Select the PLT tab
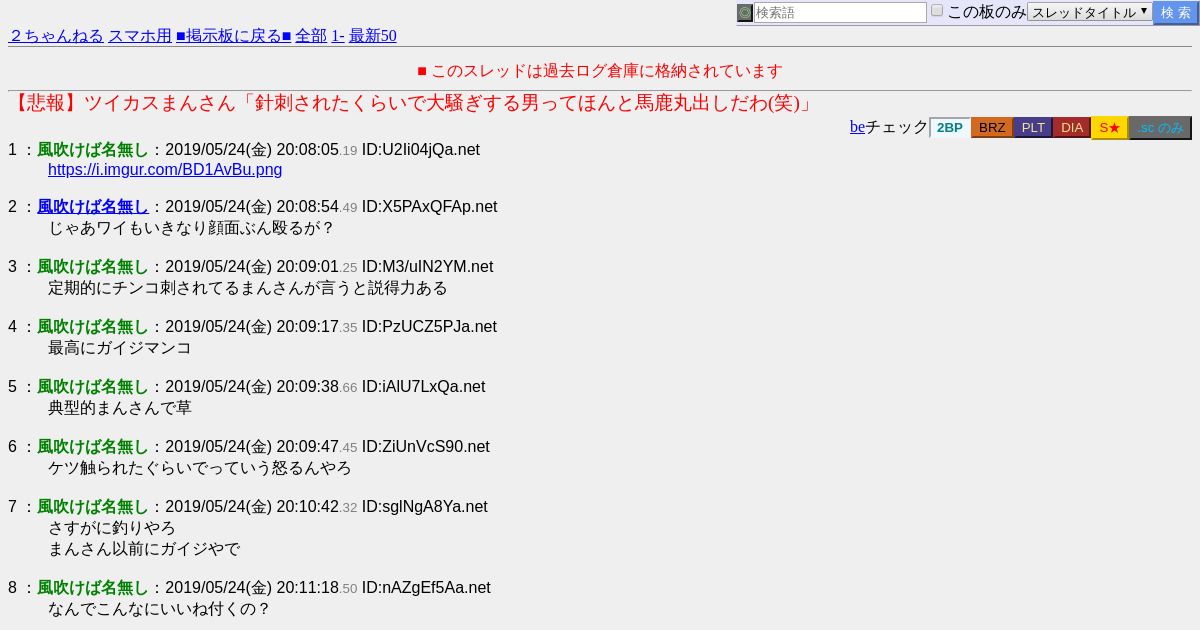This screenshot has height=630, width=1200. 1033,128
